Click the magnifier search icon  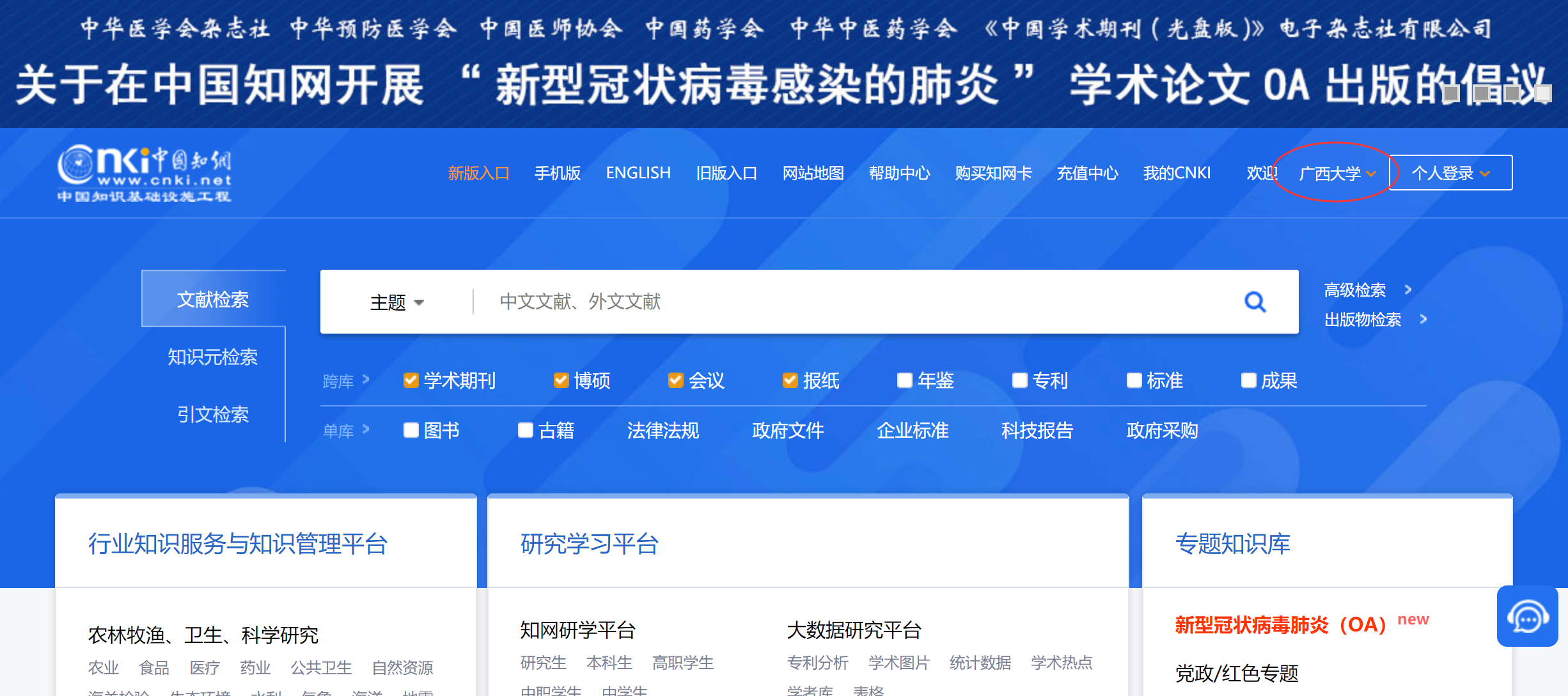click(x=1255, y=302)
